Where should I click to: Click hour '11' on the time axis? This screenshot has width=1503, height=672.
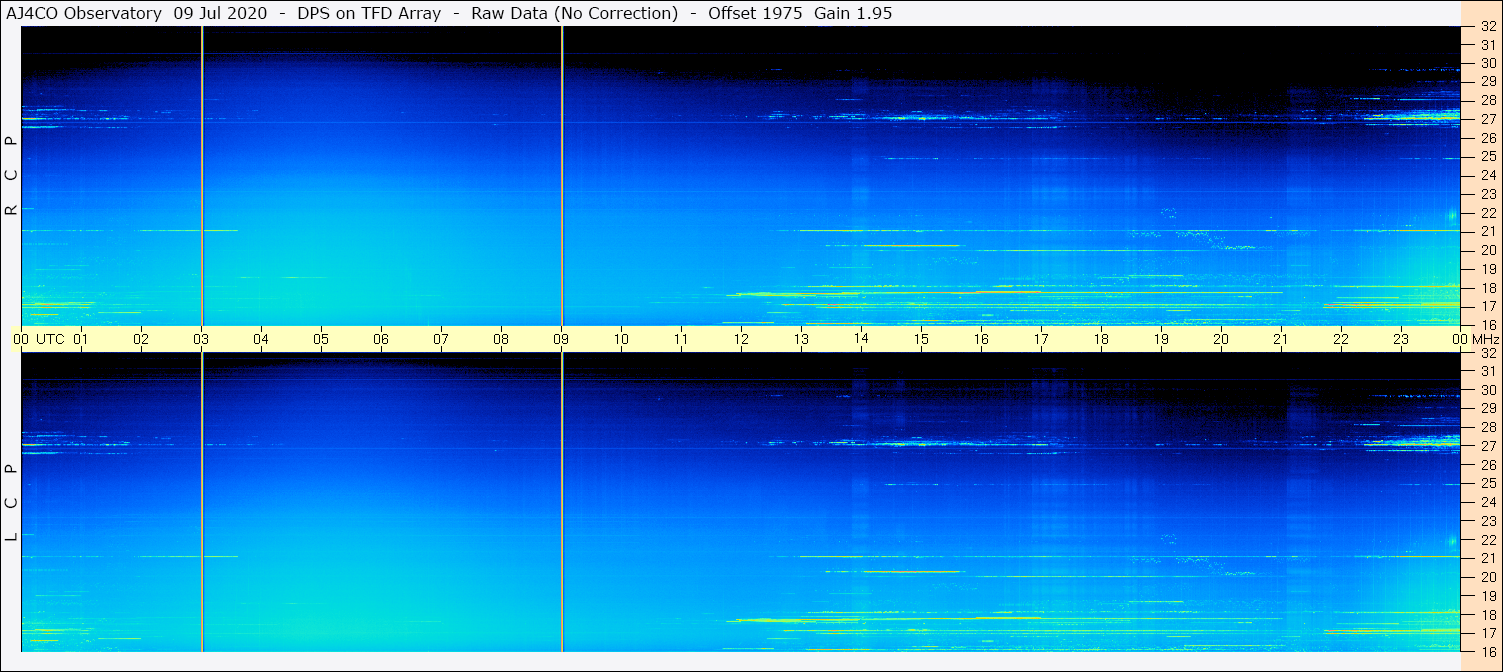681,339
